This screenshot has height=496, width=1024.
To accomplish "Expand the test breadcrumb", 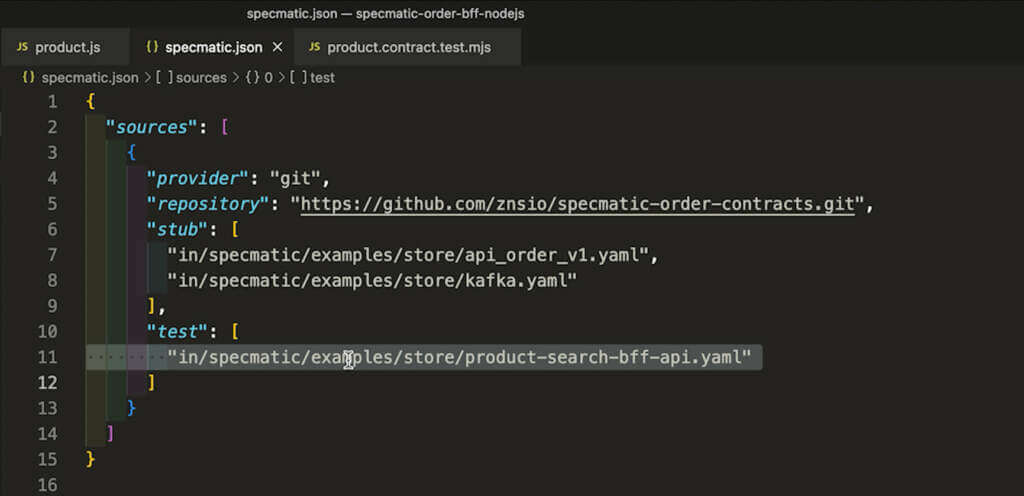I will (x=322, y=77).
